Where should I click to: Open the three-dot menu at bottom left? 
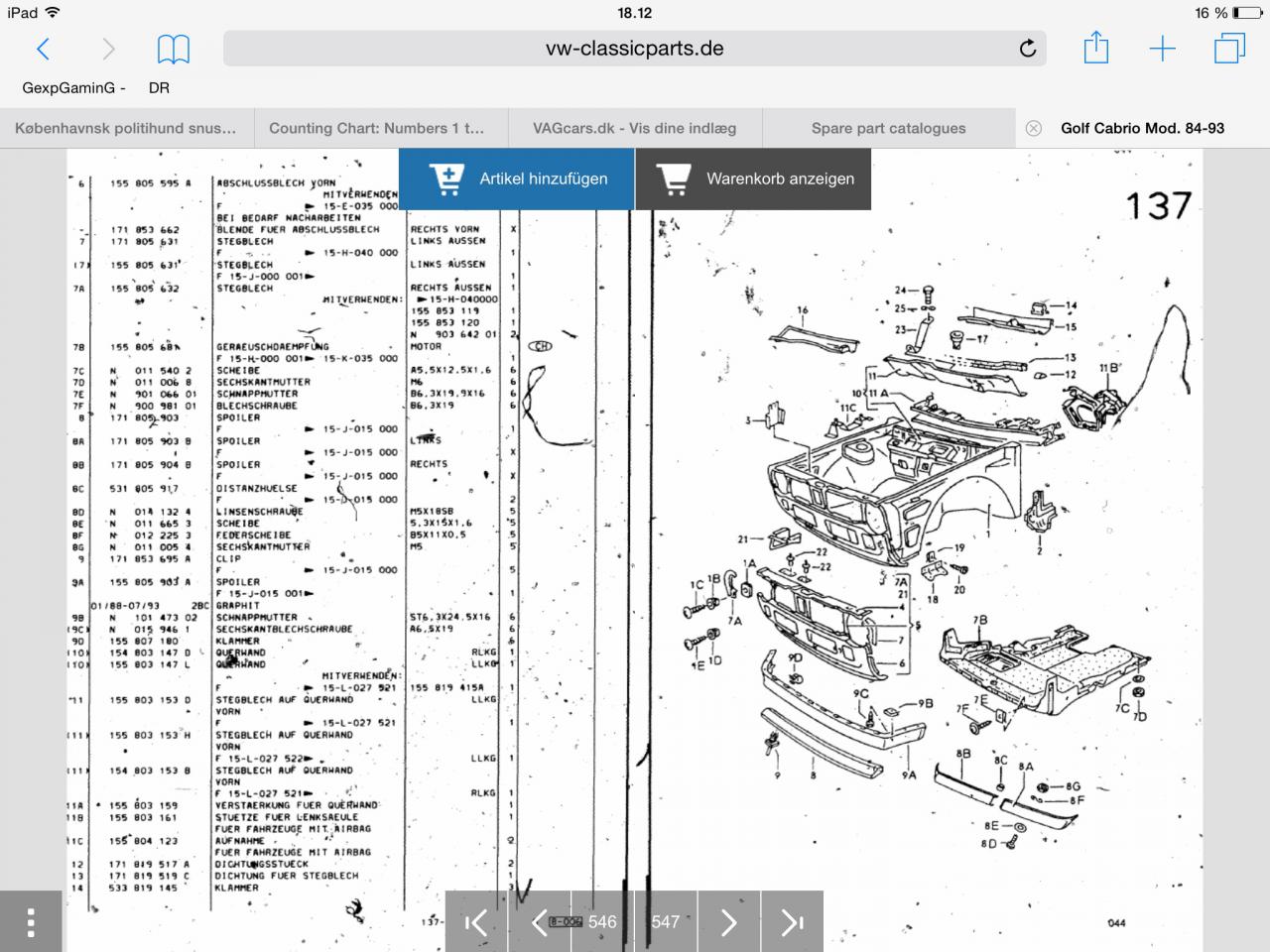[x=31, y=922]
